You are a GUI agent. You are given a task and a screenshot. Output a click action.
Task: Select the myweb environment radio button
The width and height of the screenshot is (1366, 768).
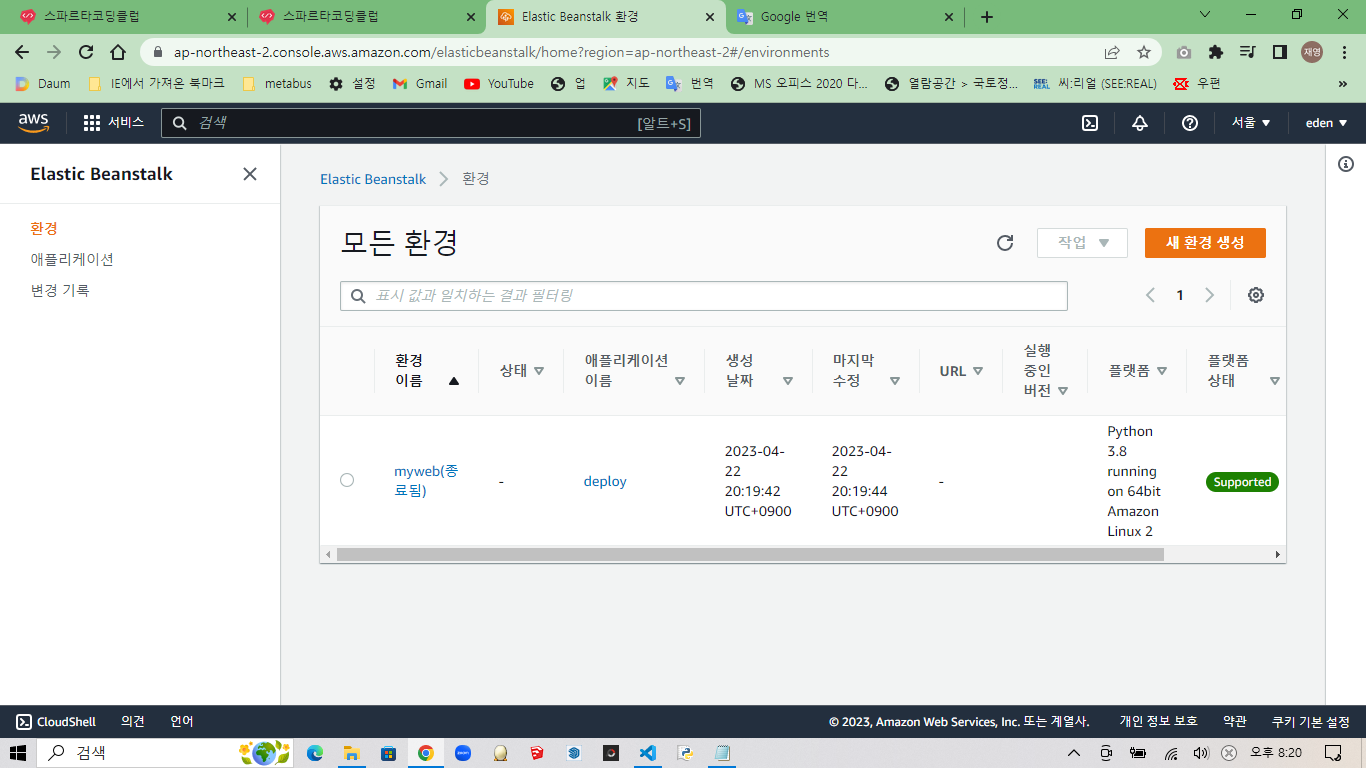[x=347, y=480]
